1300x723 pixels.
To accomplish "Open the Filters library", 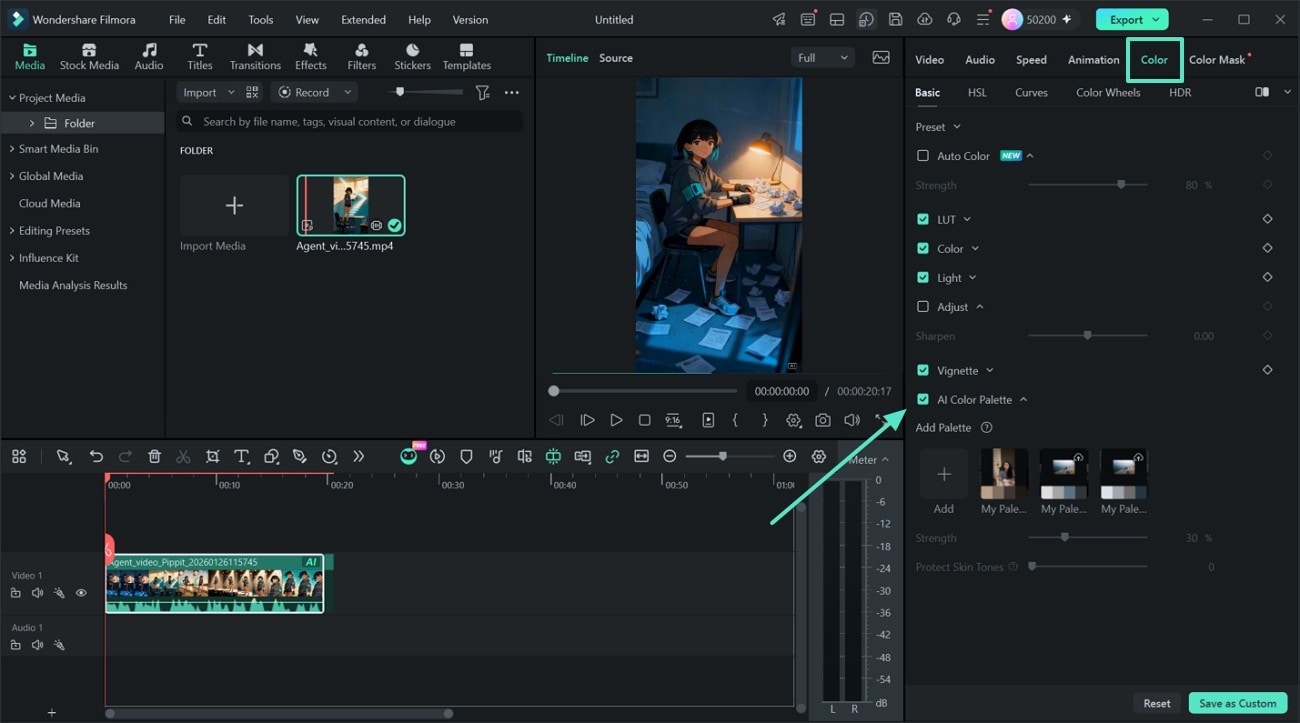I will 361,57.
